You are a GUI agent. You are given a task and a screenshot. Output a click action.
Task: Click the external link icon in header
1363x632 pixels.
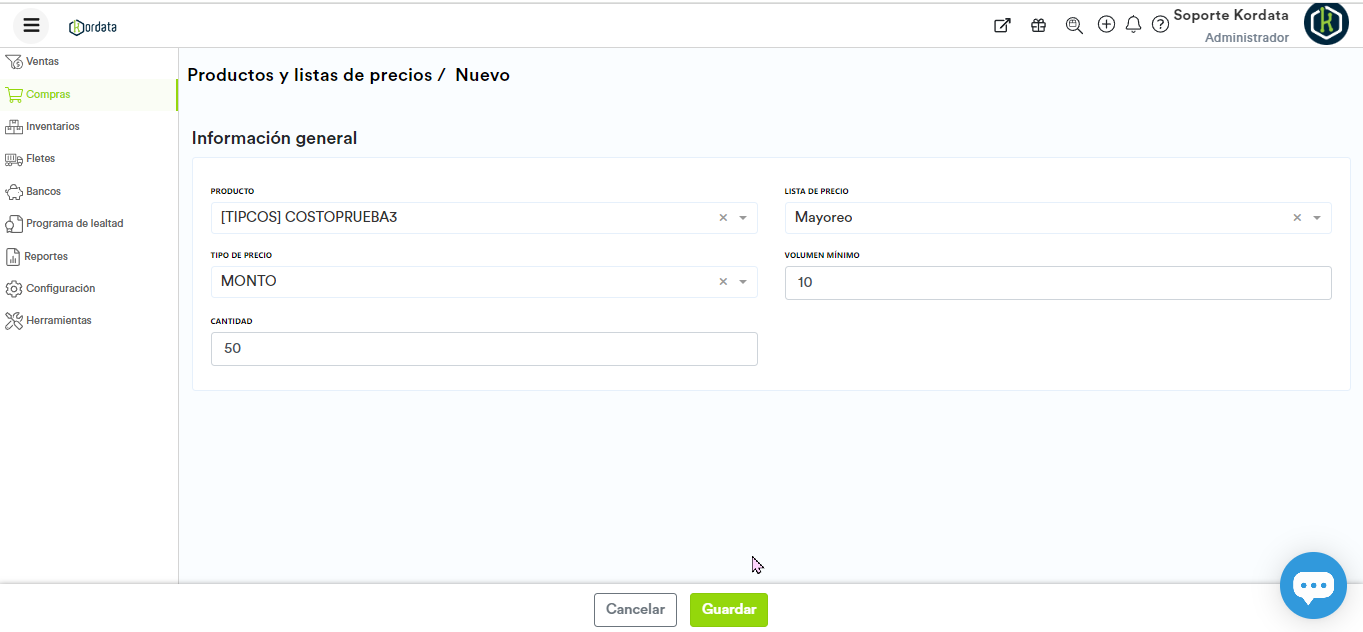point(1001,26)
